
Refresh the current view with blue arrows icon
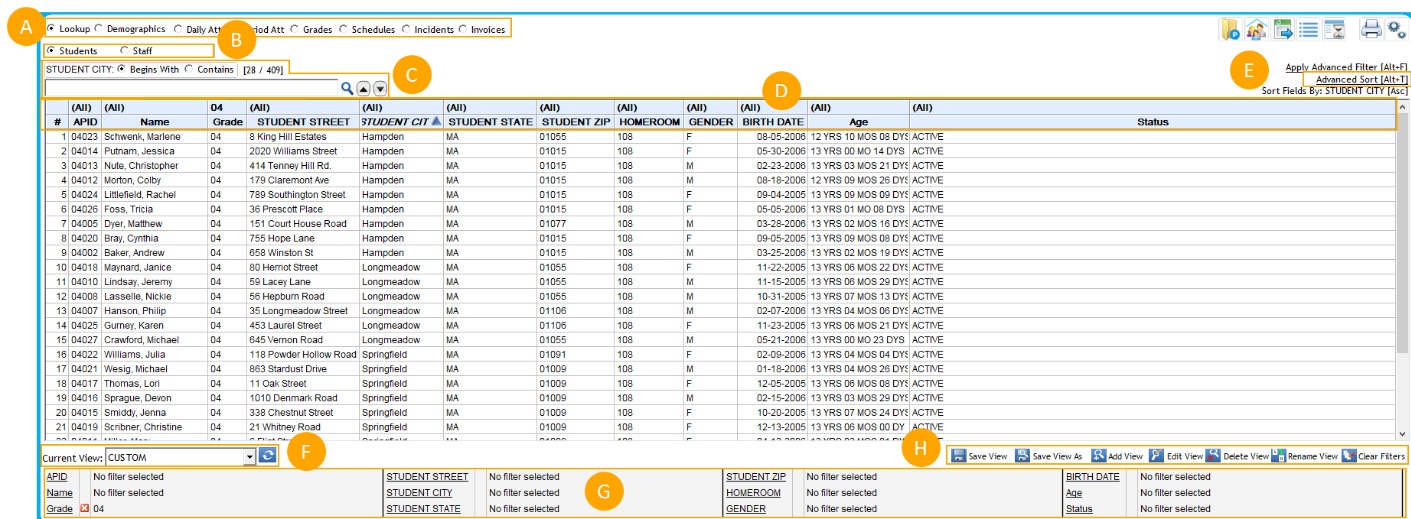tap(267, 455)
